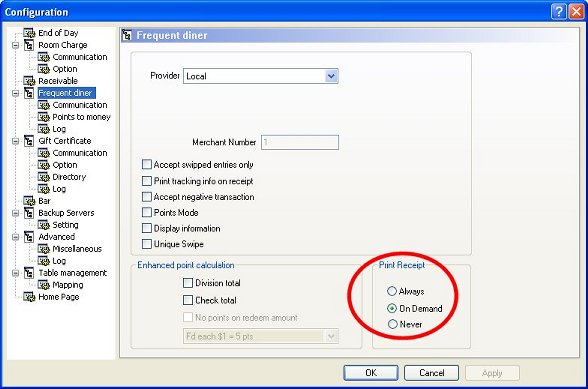Collapse the Frequent diner tree node

15,93
